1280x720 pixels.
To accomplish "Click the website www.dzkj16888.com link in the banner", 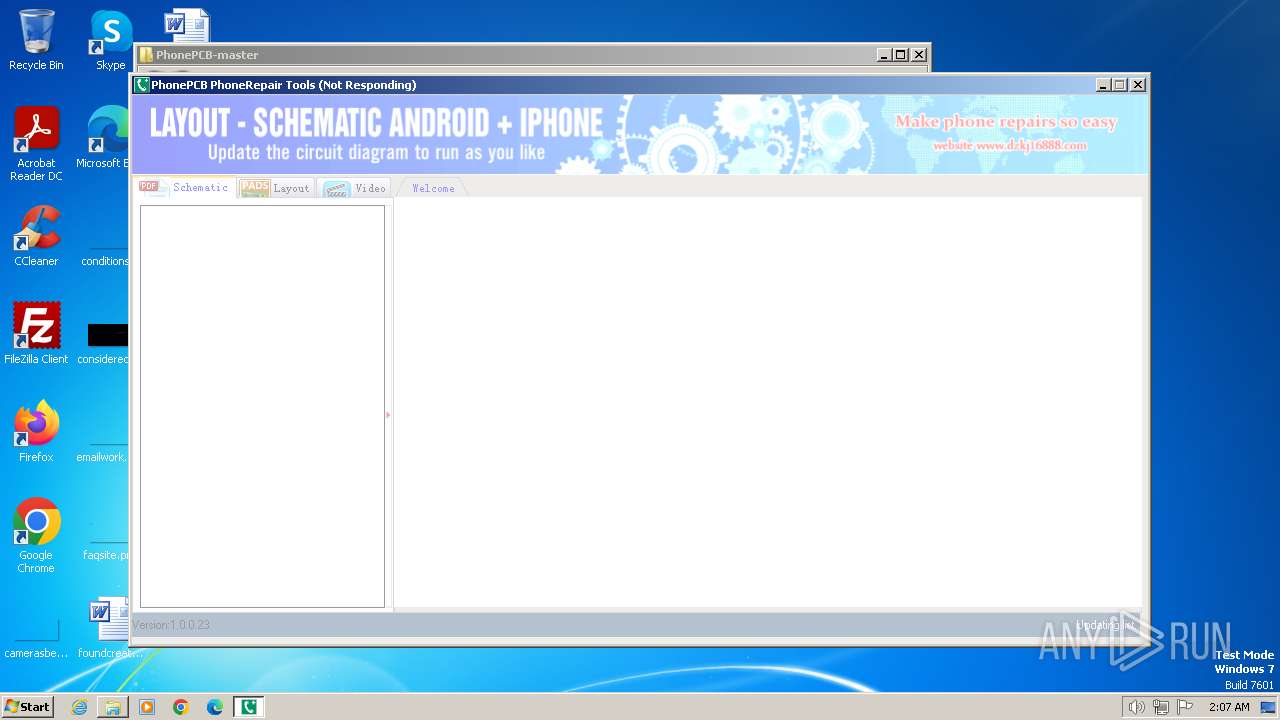I will [x=1009, y=146].
